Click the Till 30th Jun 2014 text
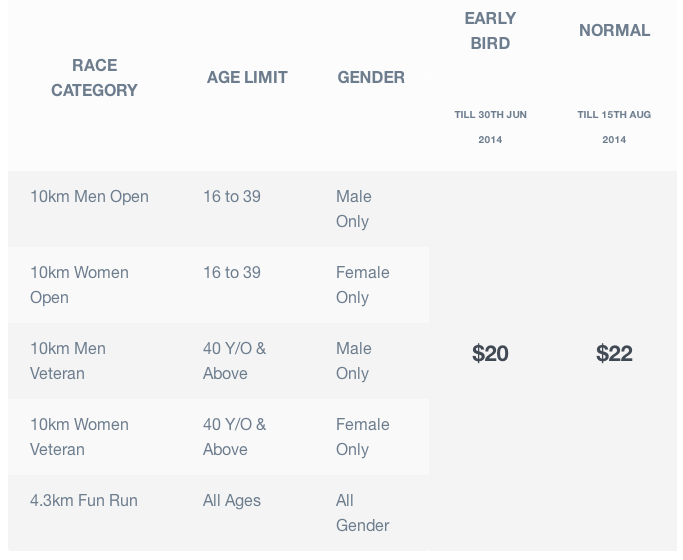Viewport: 683px width, 560px height. tap(490, 127)
